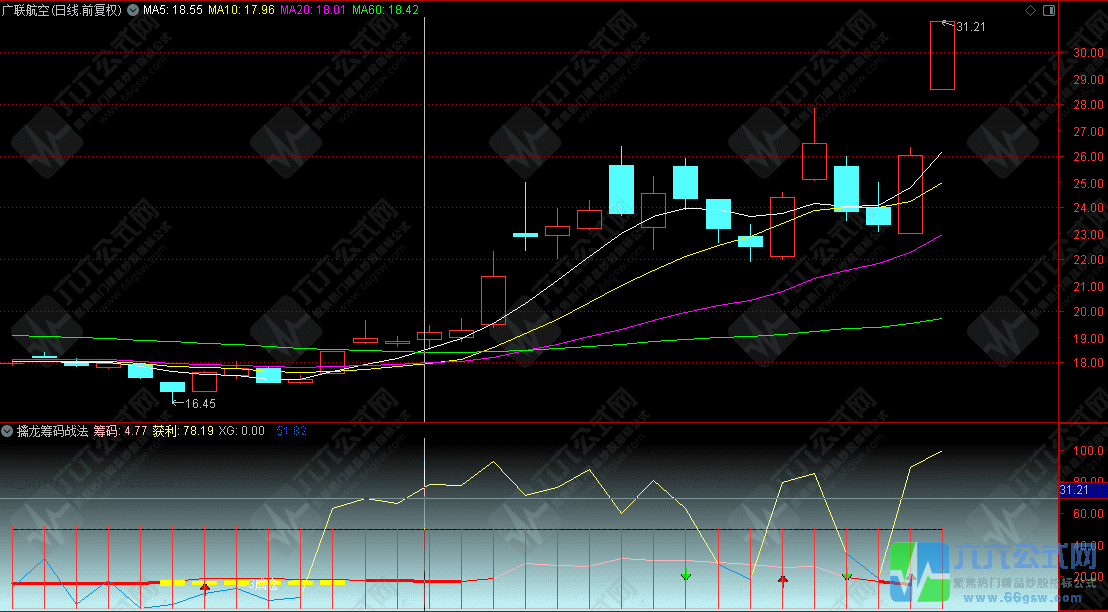Select the tall red candlestick near 31.21
The height and width of the screenshot is (612, 1108).
(942, 56)
